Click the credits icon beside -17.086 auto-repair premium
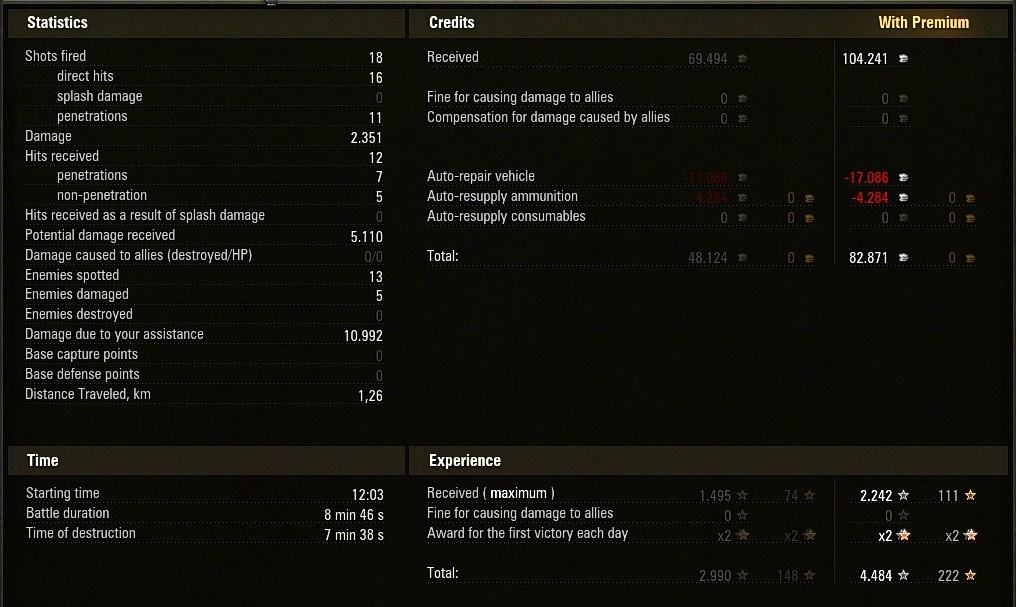This screenshot has height=607, width=1016. click(903, 177)
